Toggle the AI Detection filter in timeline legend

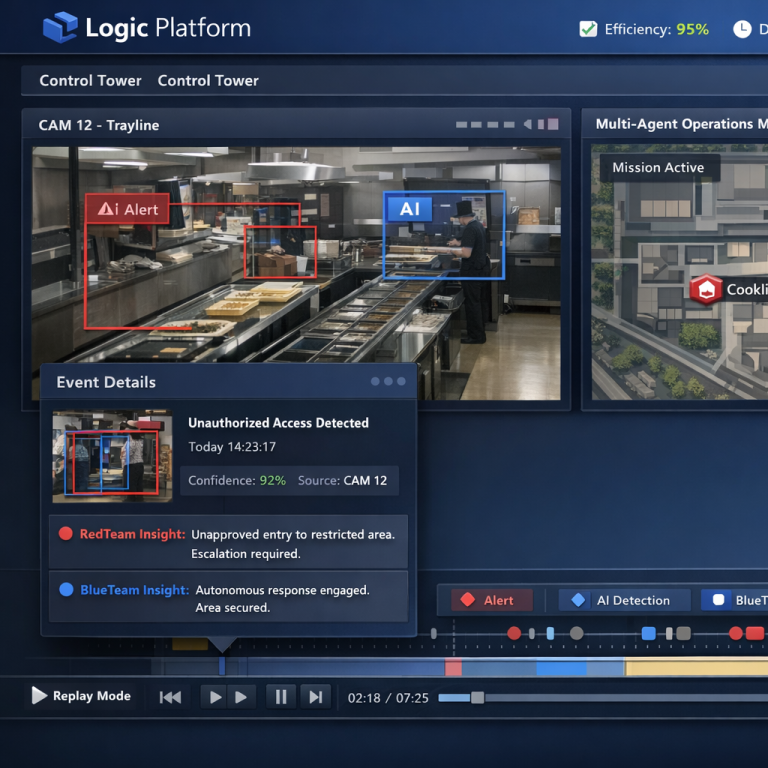pos(623,600)
